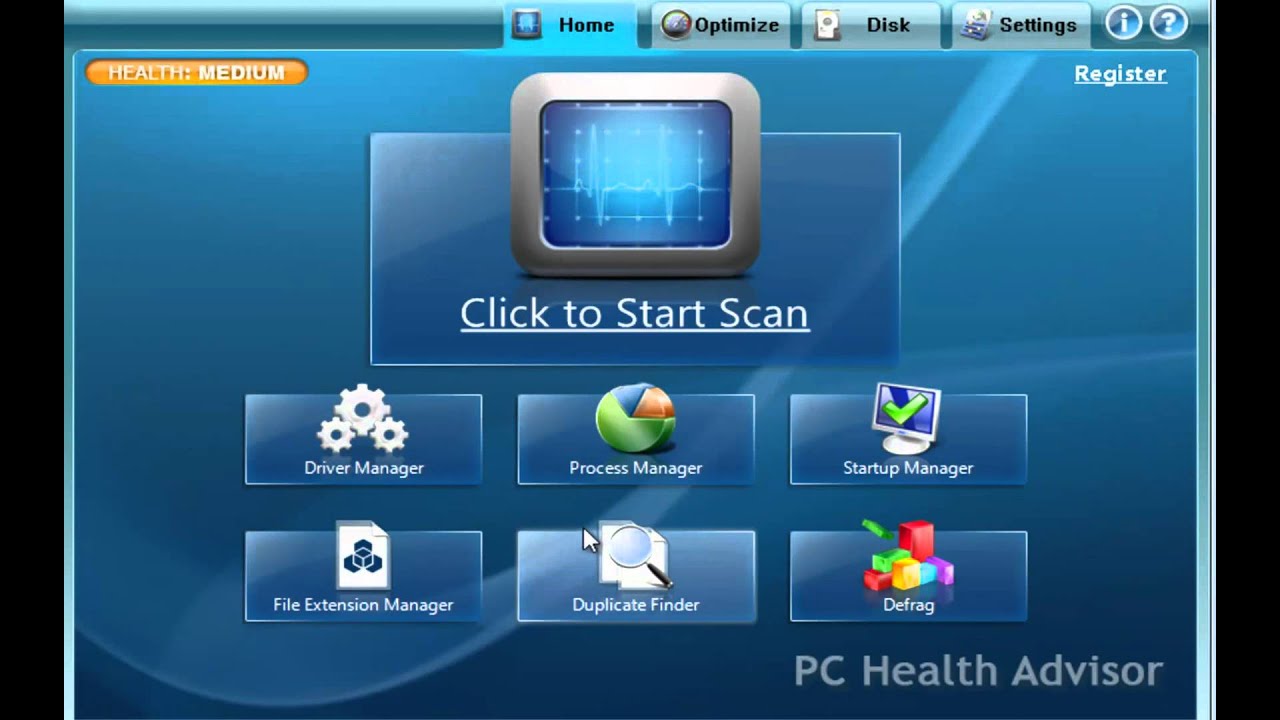Click the Optimize tab gauge icon
The width and height of the screenshot is (1280, 720).
677,25
